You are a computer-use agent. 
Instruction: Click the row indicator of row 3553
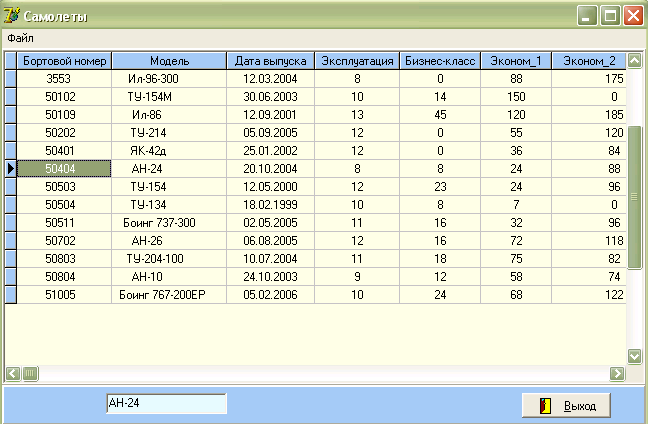pyautogui.click(x=11, y=79)
